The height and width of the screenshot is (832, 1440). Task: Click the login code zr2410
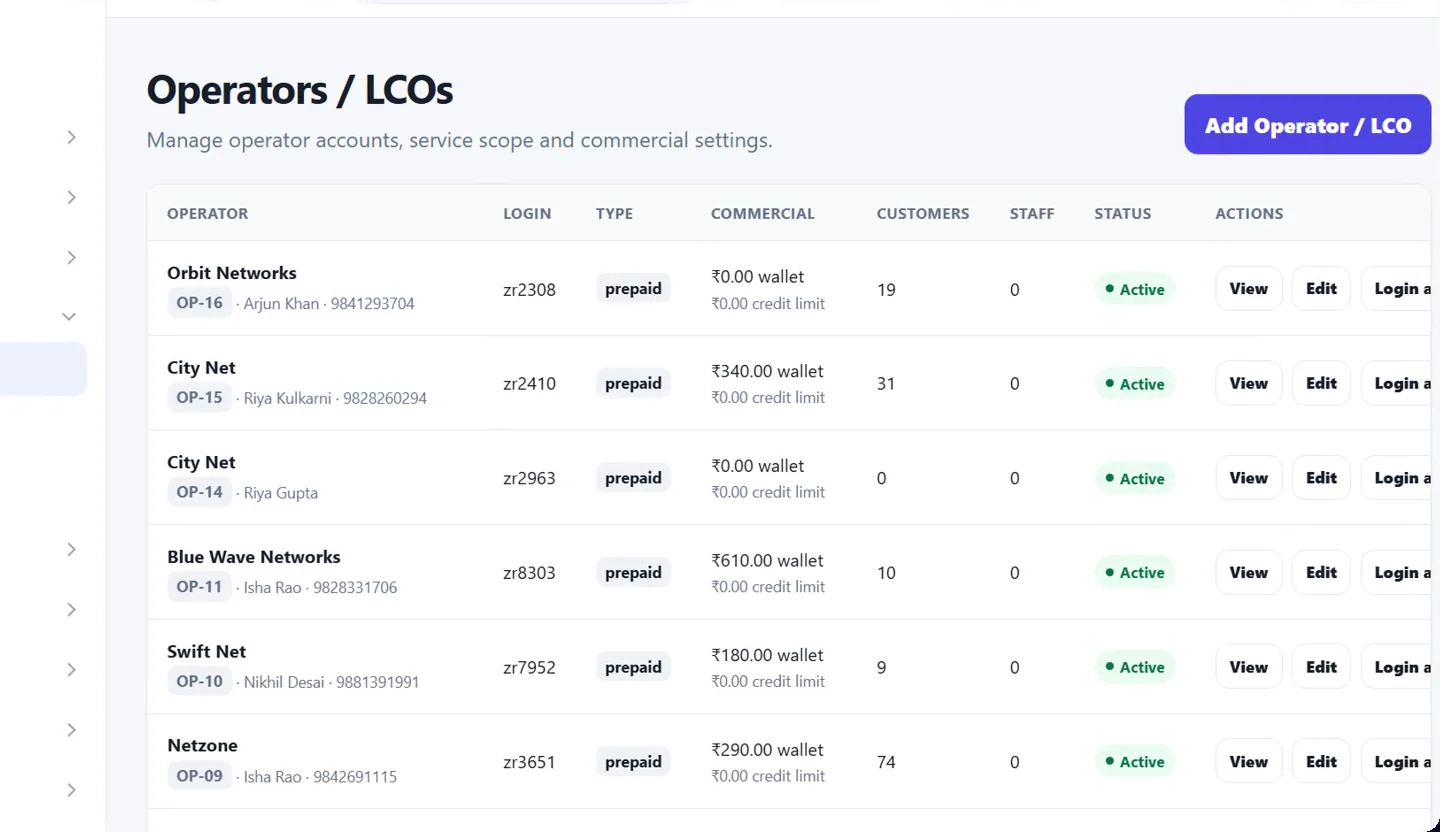[x=529, y=384]
